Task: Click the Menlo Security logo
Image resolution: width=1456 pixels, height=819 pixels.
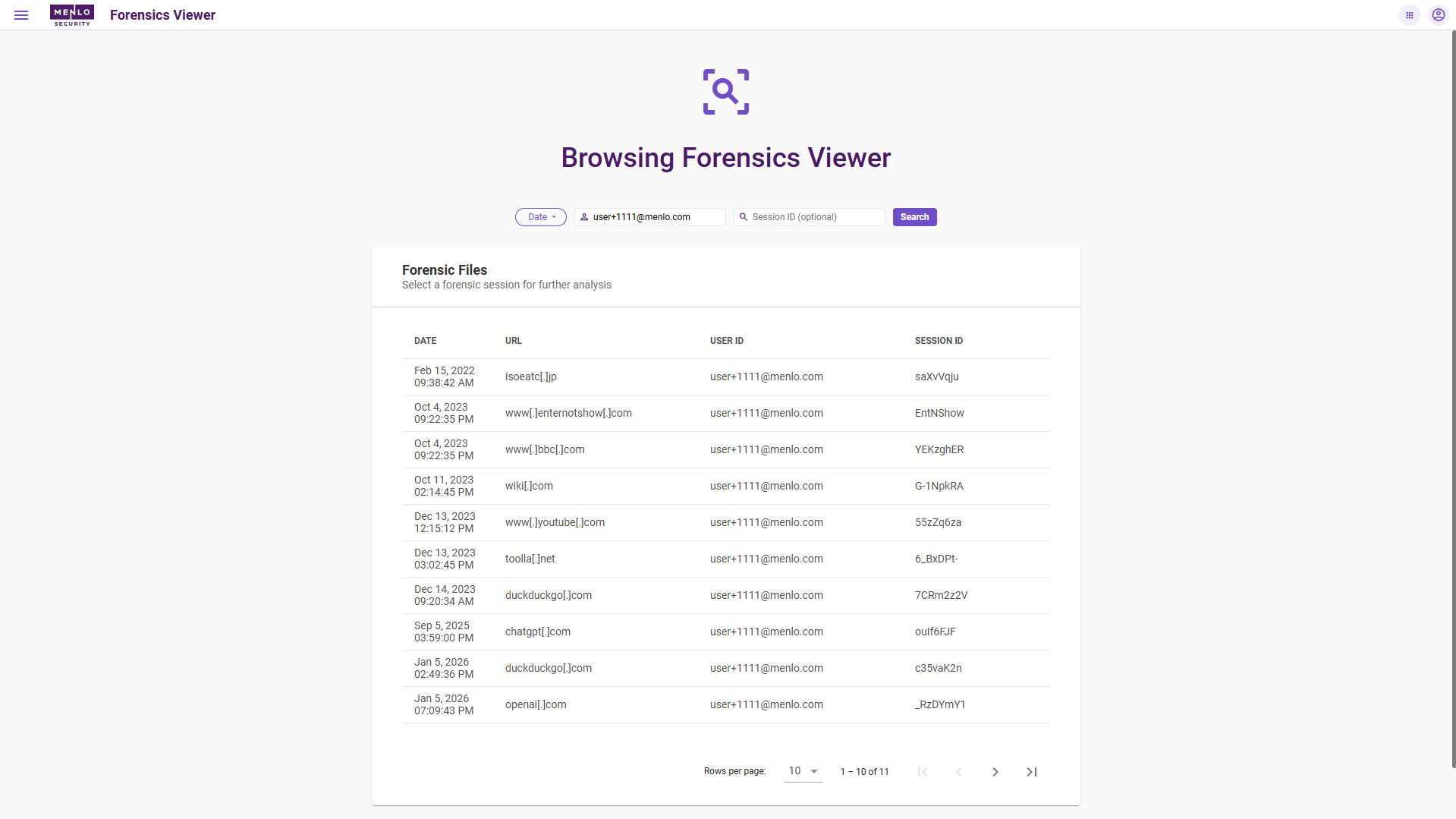Action: pos(72,15)
